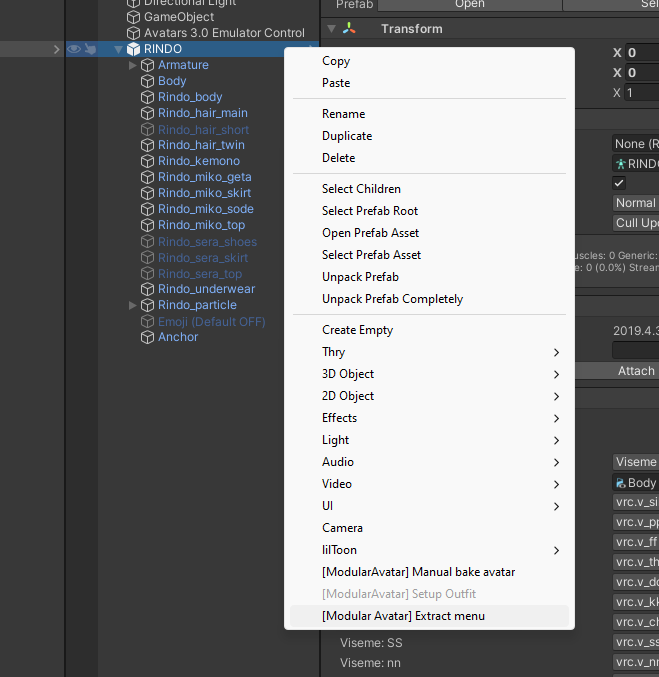The width and height of the screenshot is (659, 677).
Task: Open the Cull Update culling dropdown
Action: 636,223
